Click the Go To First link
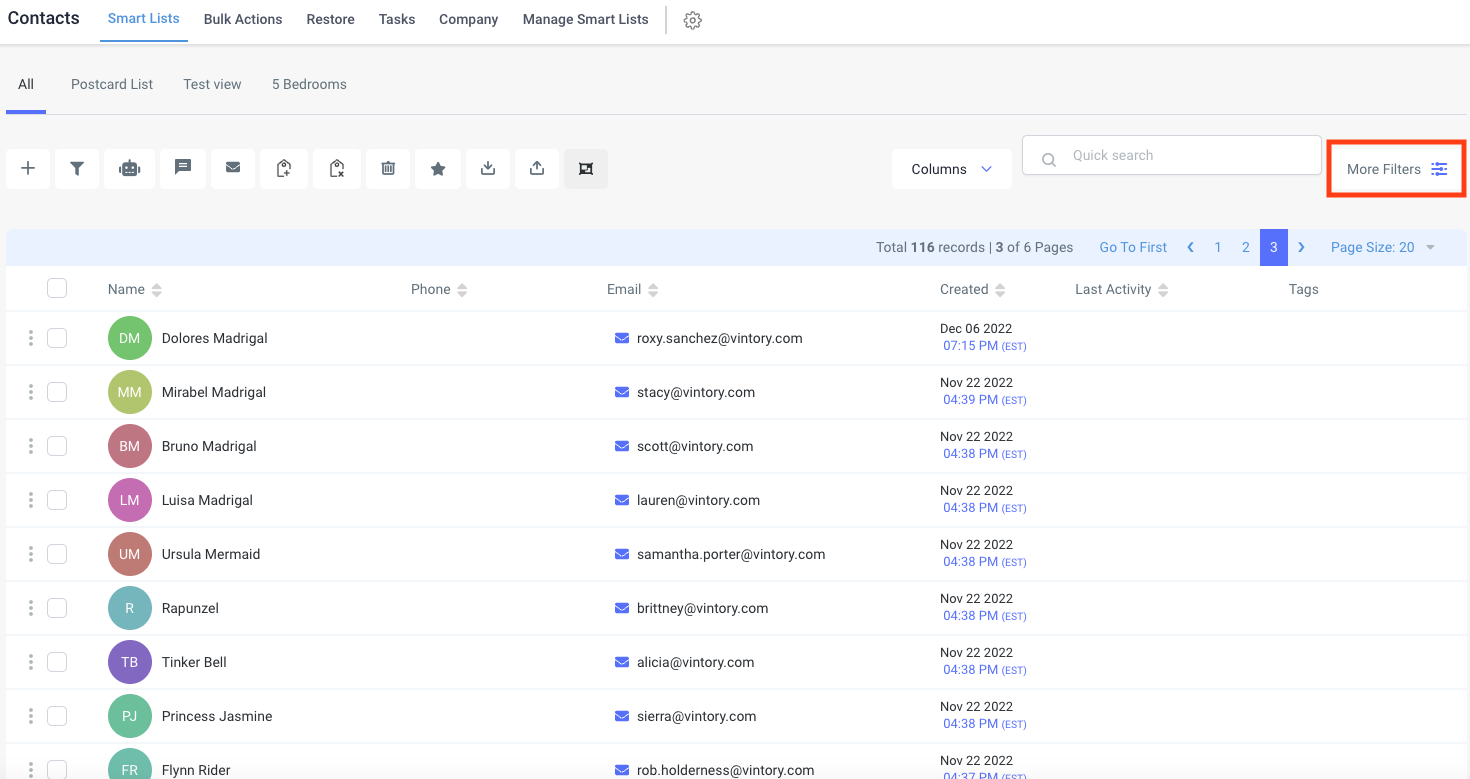This screenshot has height=779, width=1470. (1133, 247)
